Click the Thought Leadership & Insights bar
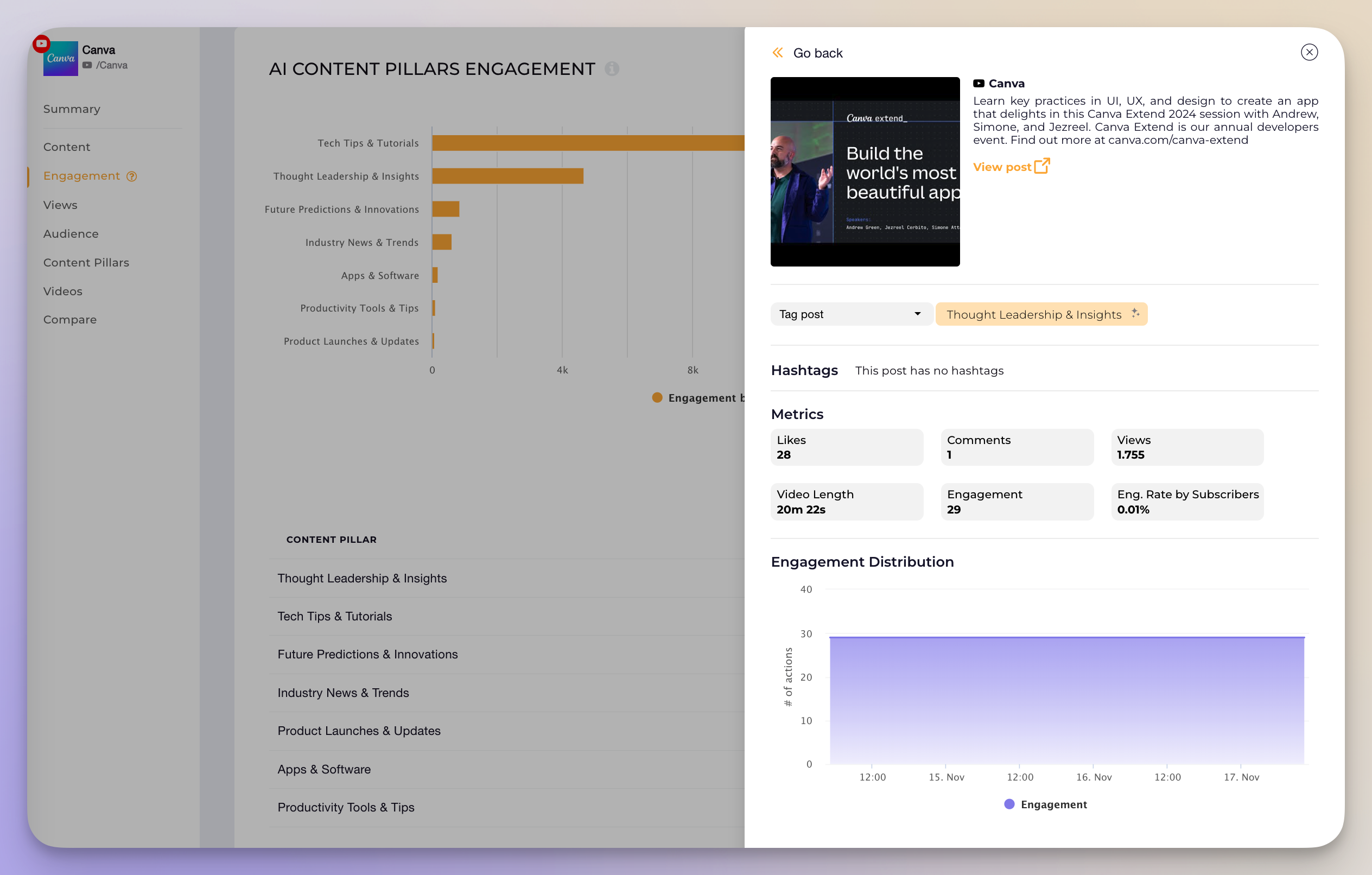The image size is (1372, 875). [507, 176]
